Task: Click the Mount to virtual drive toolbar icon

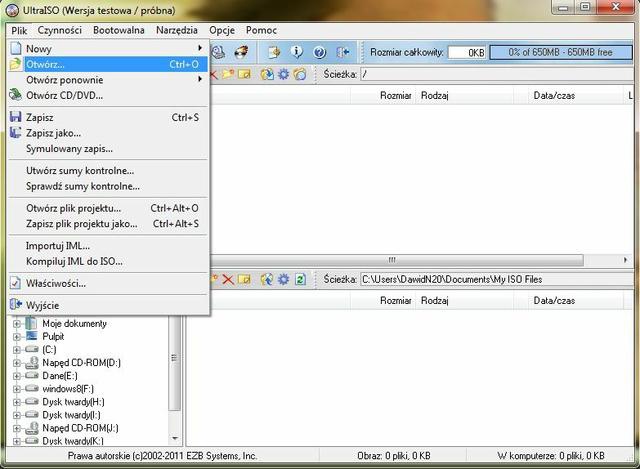Action: coord(218,52)
